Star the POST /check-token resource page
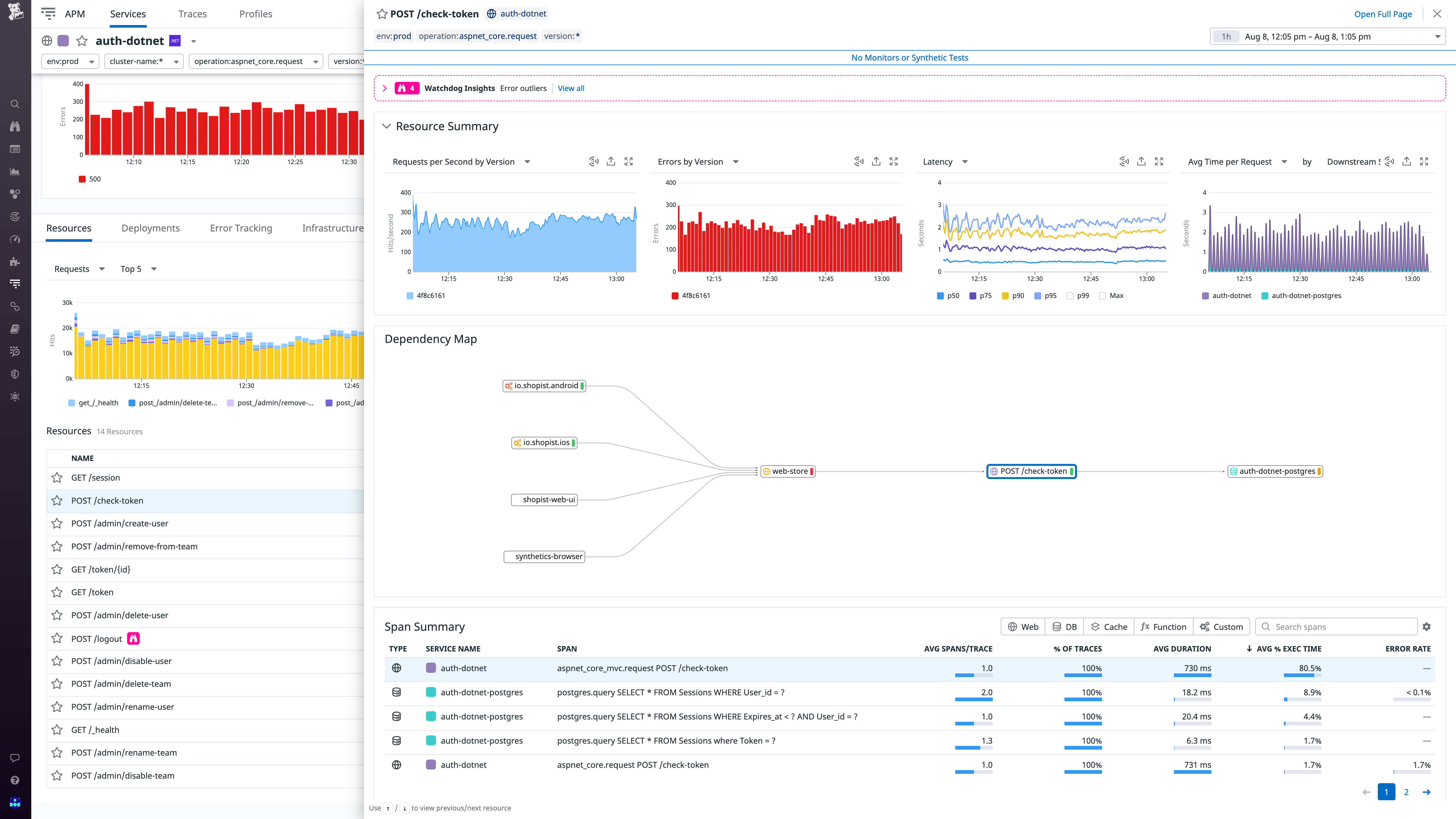The width and height of the screenshot is (1456, 819). click(382, 14)
